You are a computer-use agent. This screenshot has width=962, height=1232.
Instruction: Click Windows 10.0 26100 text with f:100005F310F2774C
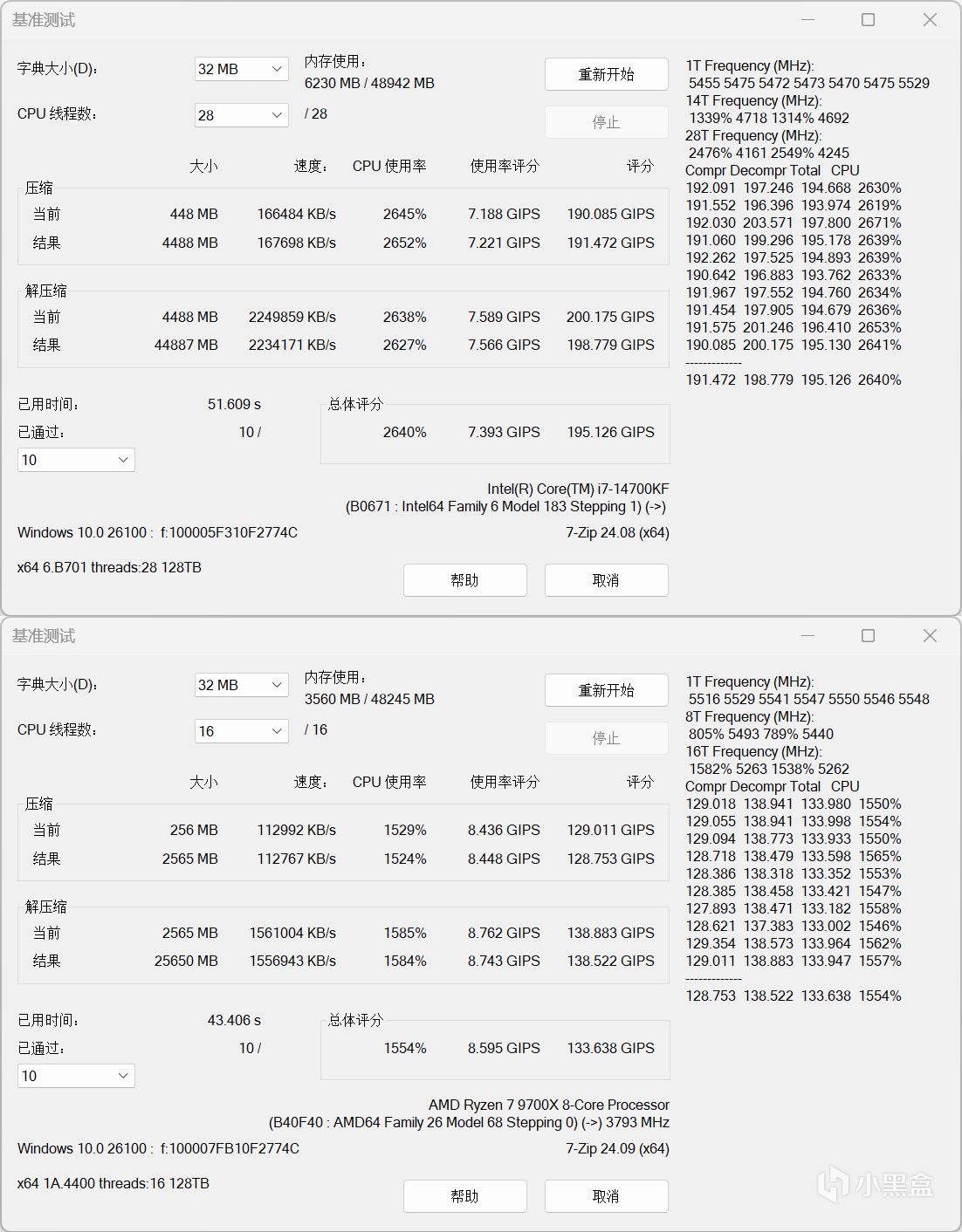pos(157,532)
